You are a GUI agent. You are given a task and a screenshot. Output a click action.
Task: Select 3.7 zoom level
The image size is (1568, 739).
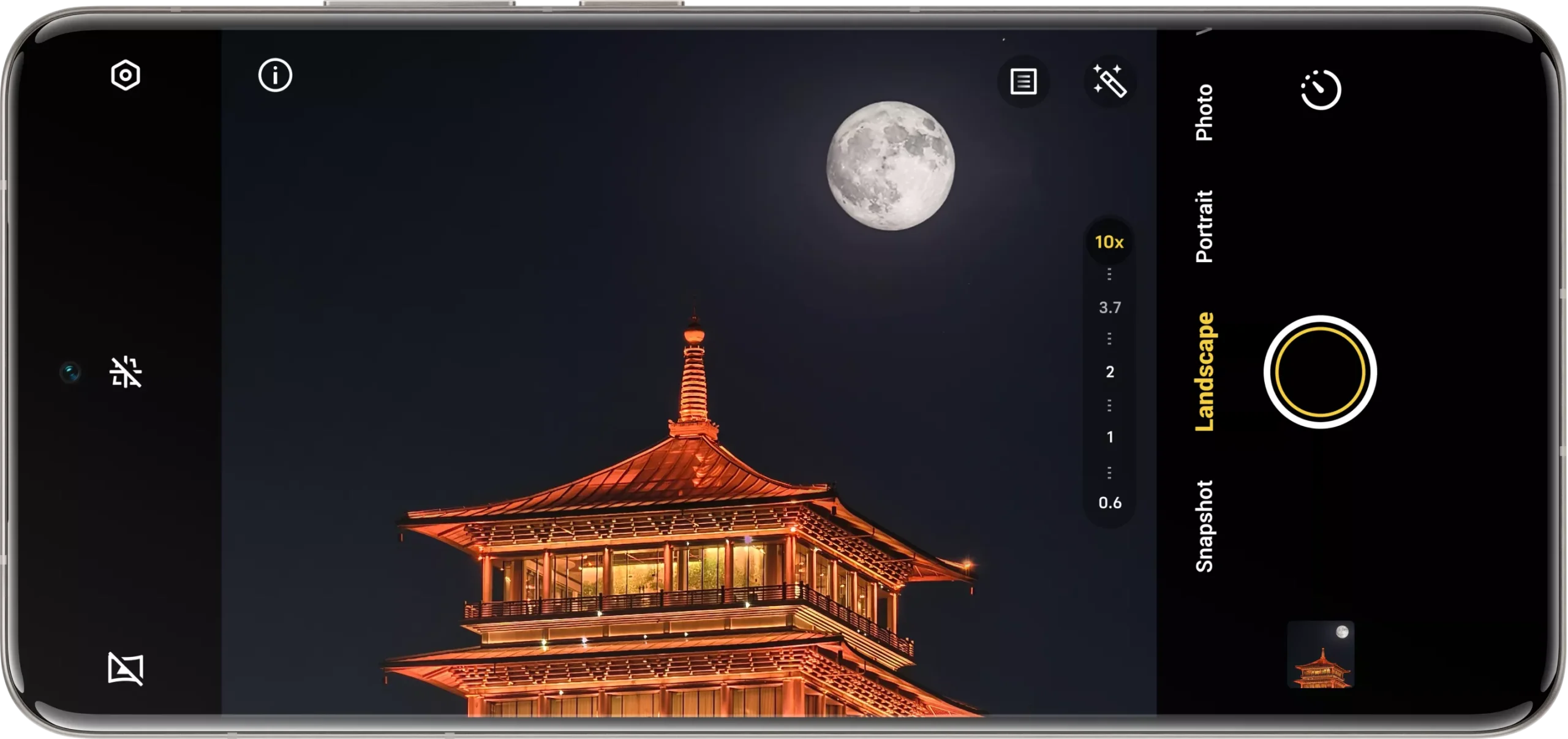pyautogui.click(x=1109, y=307)
